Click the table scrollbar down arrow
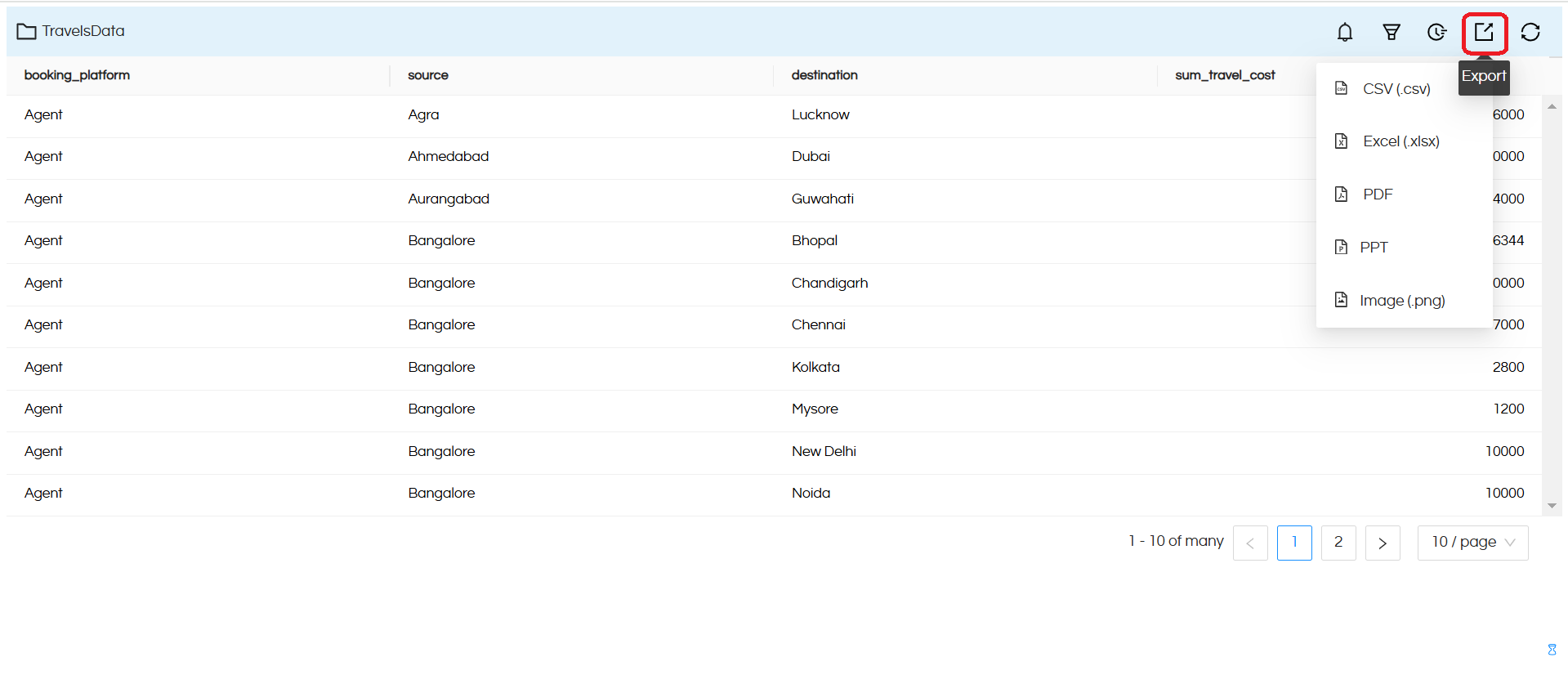 coord(1552,506)
